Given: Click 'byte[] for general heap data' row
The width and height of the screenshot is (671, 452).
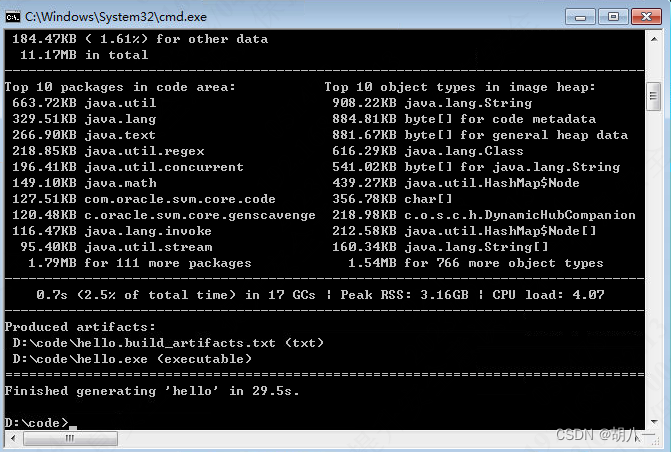Looking at the screenshot, I should coord(480,135).
